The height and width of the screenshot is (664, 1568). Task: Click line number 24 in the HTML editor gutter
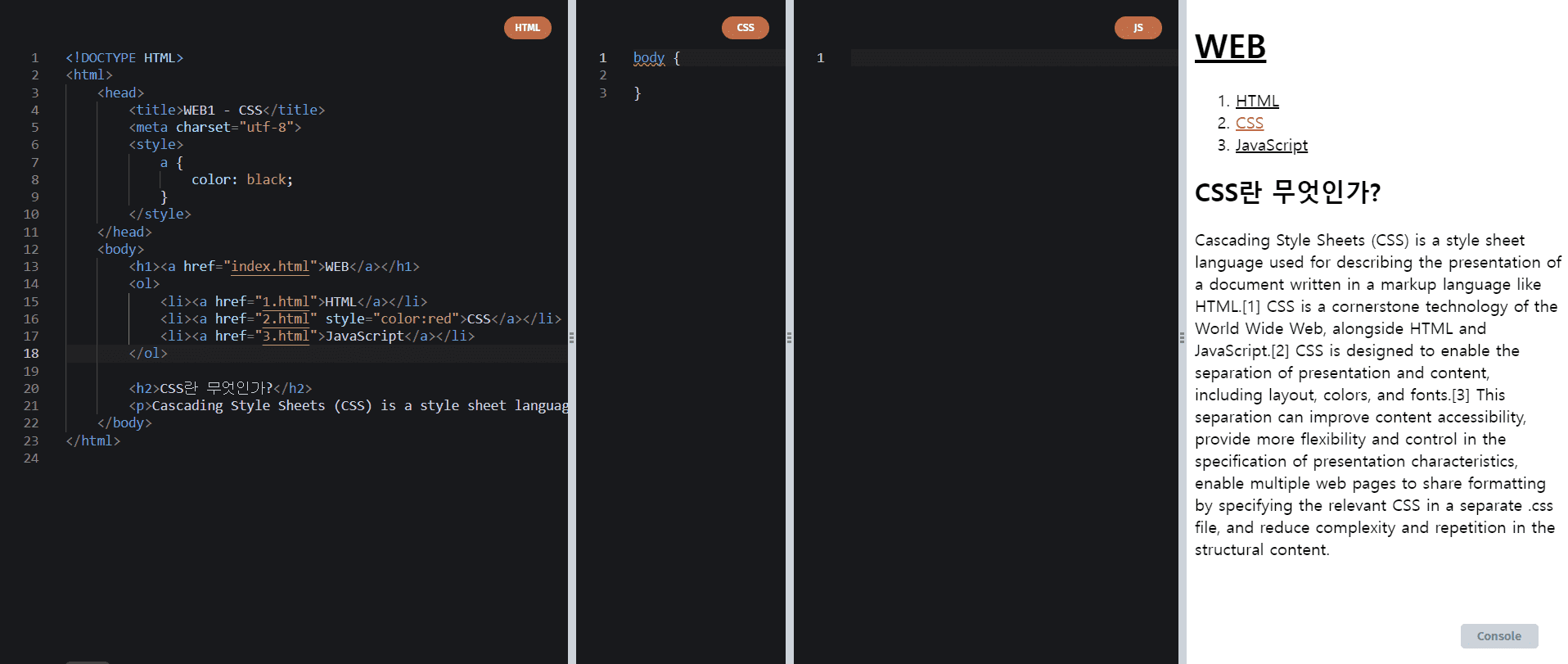tap(31, 458)
